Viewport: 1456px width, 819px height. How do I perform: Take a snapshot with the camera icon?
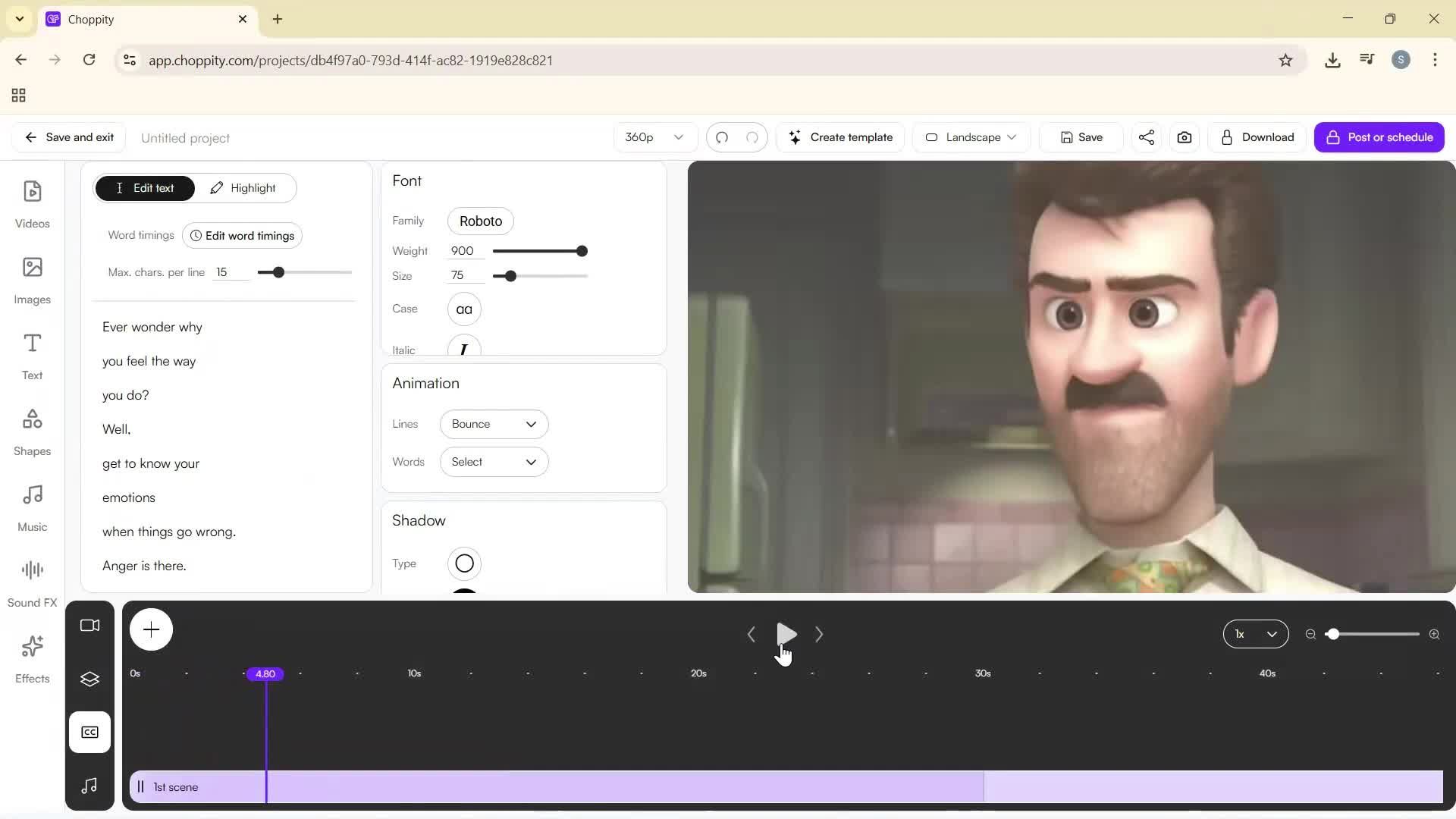tap(1184, 137)
